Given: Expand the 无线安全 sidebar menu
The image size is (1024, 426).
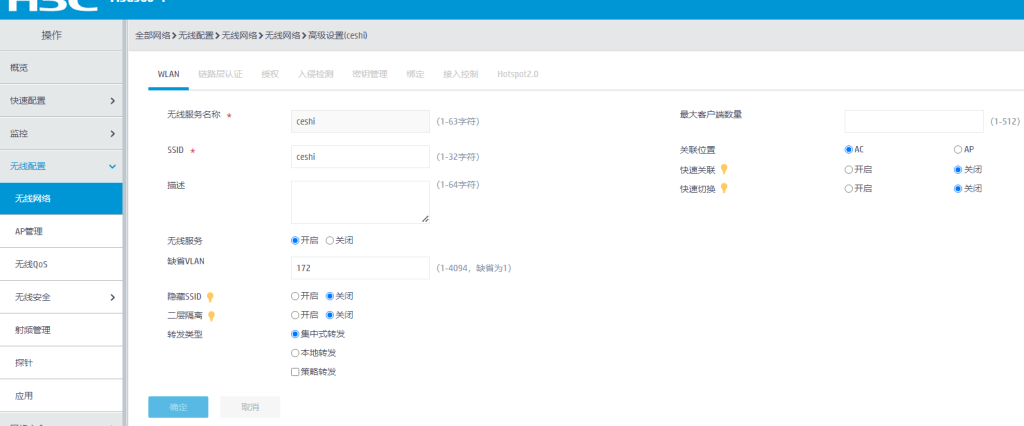Looking at the screenshot, I should [x=61, y=297].
